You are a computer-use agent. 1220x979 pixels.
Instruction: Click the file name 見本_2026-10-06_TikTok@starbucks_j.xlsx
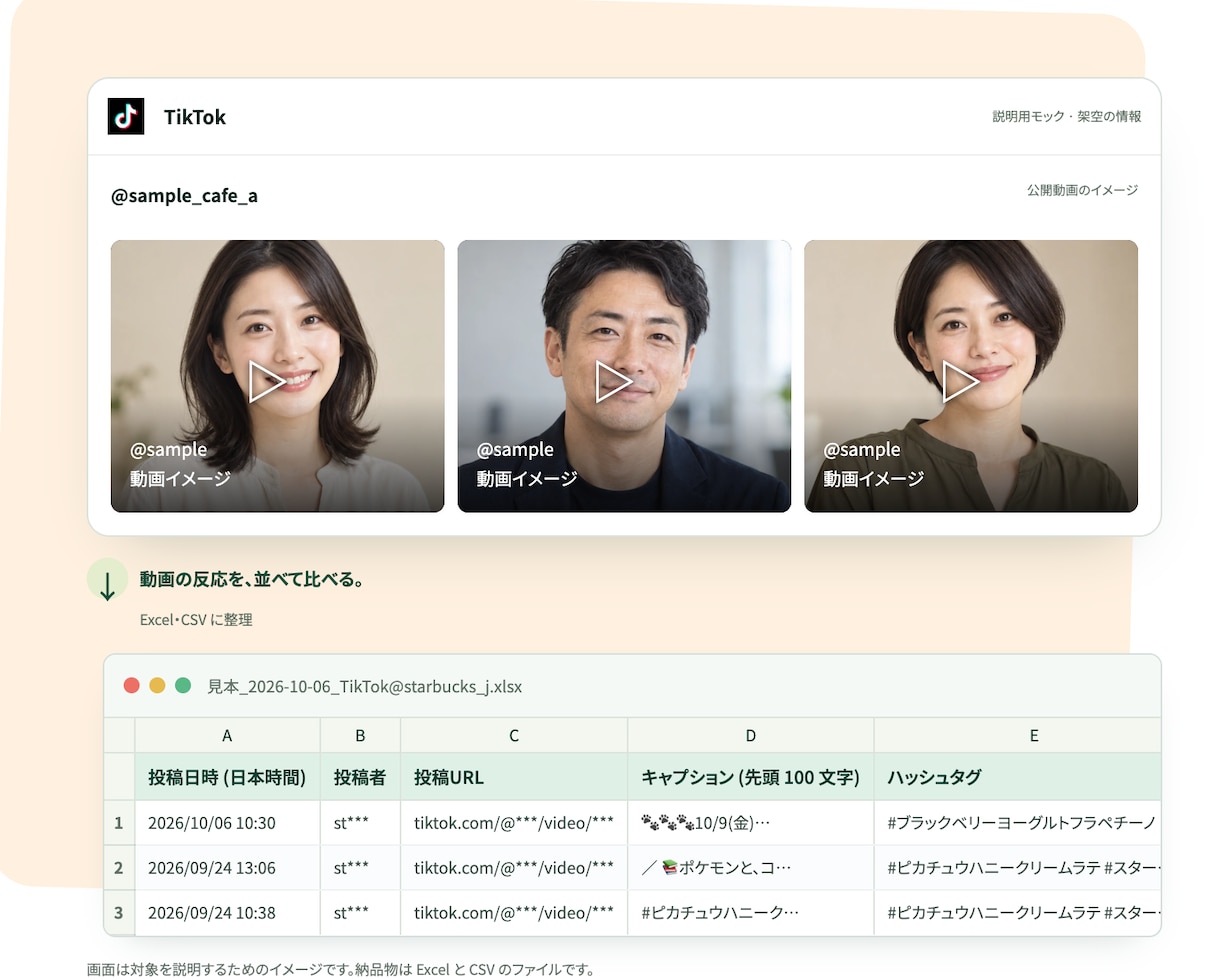(364, 686)
